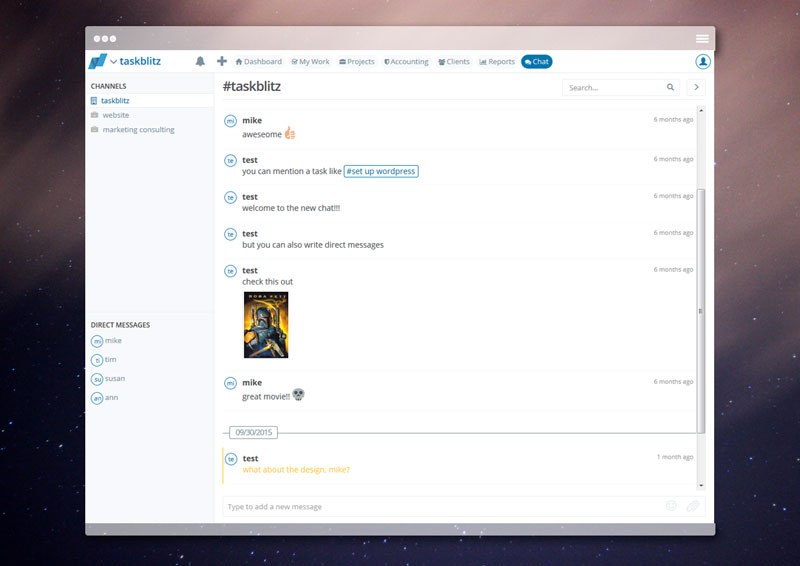Expand the taskblitz workspace dropdown chevron

click(113, 62)
